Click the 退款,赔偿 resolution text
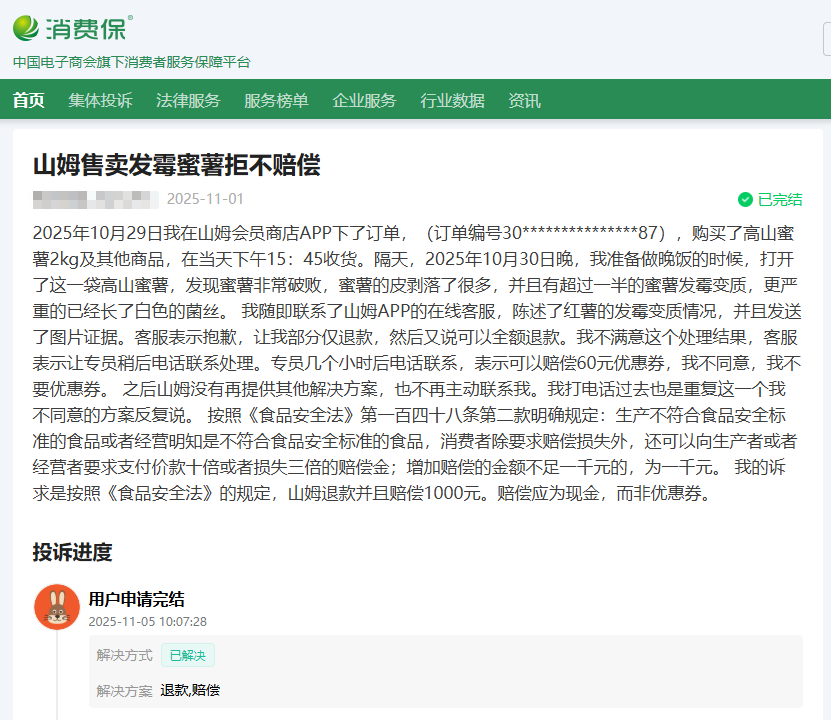Viewport: 831px width, 720px height. click(190, 690)
